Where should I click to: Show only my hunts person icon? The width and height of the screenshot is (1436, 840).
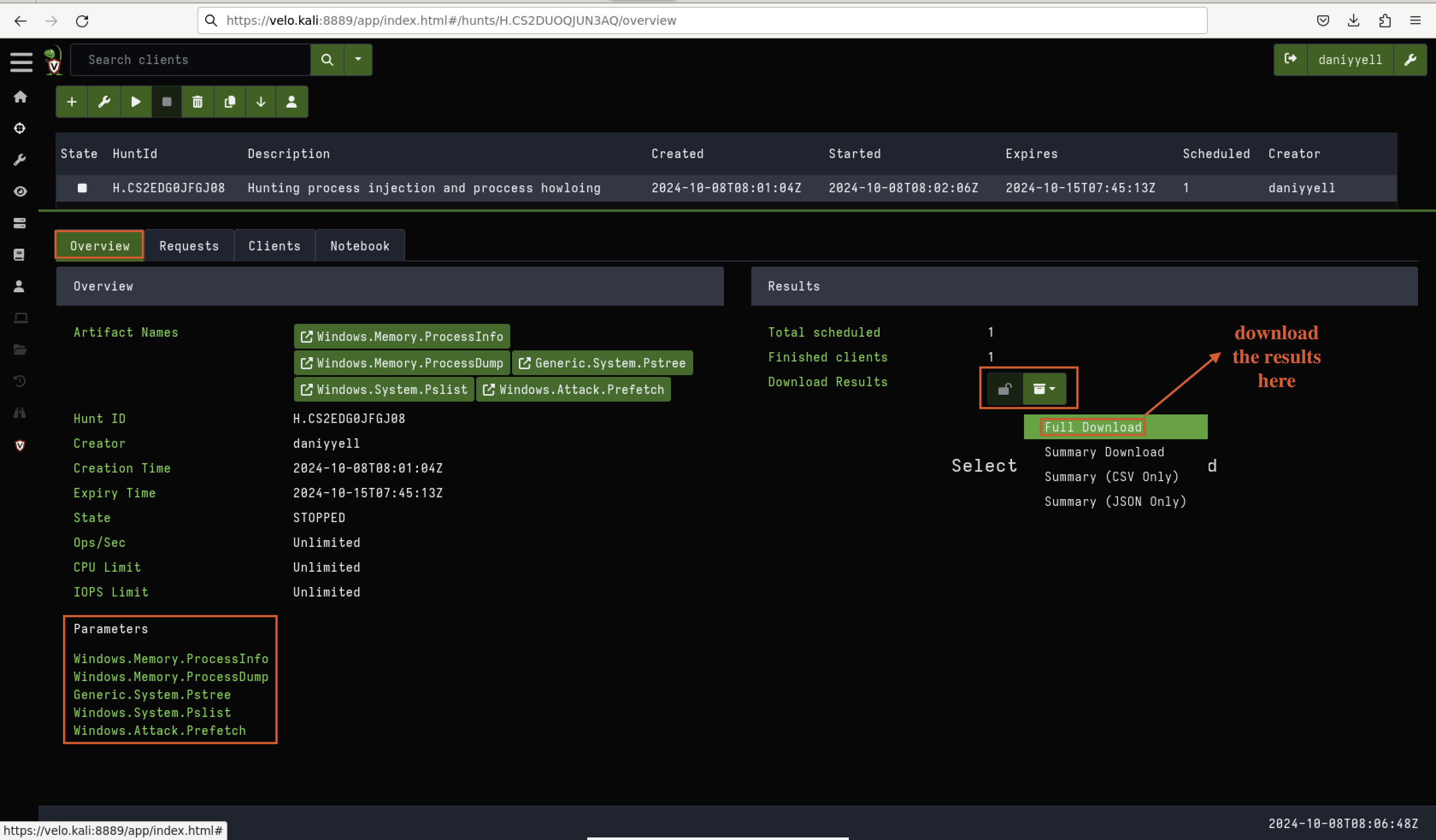pos(291,101)
